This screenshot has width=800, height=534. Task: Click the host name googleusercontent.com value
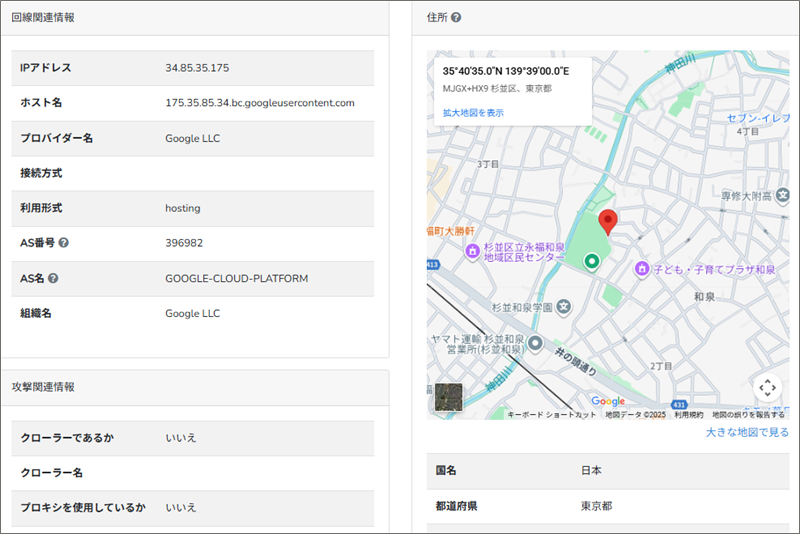click(x=259, y=103)
